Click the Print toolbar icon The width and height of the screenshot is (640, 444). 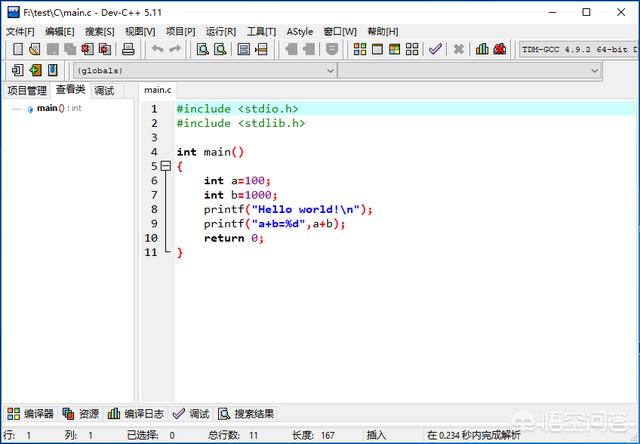128,49
